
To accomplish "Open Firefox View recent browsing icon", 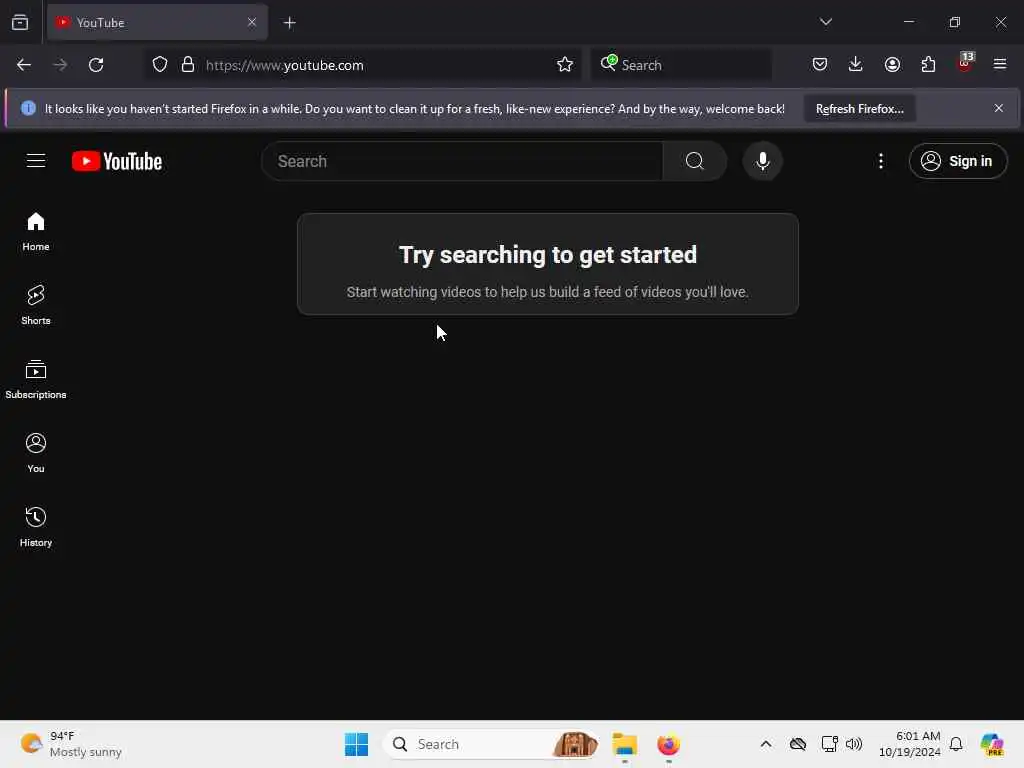I will (x=20, y=23).
